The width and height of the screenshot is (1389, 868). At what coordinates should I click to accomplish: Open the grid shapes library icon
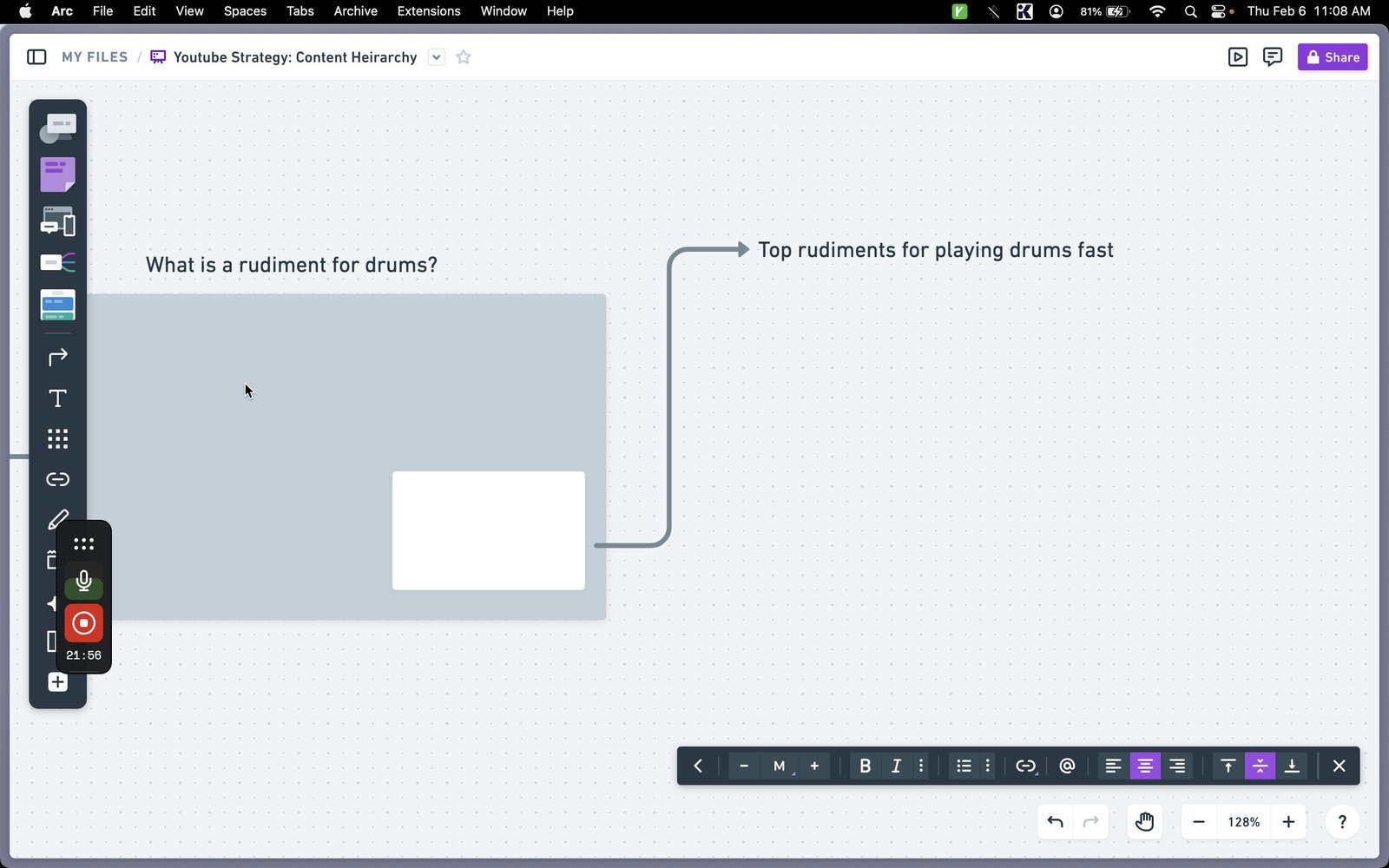57,438
